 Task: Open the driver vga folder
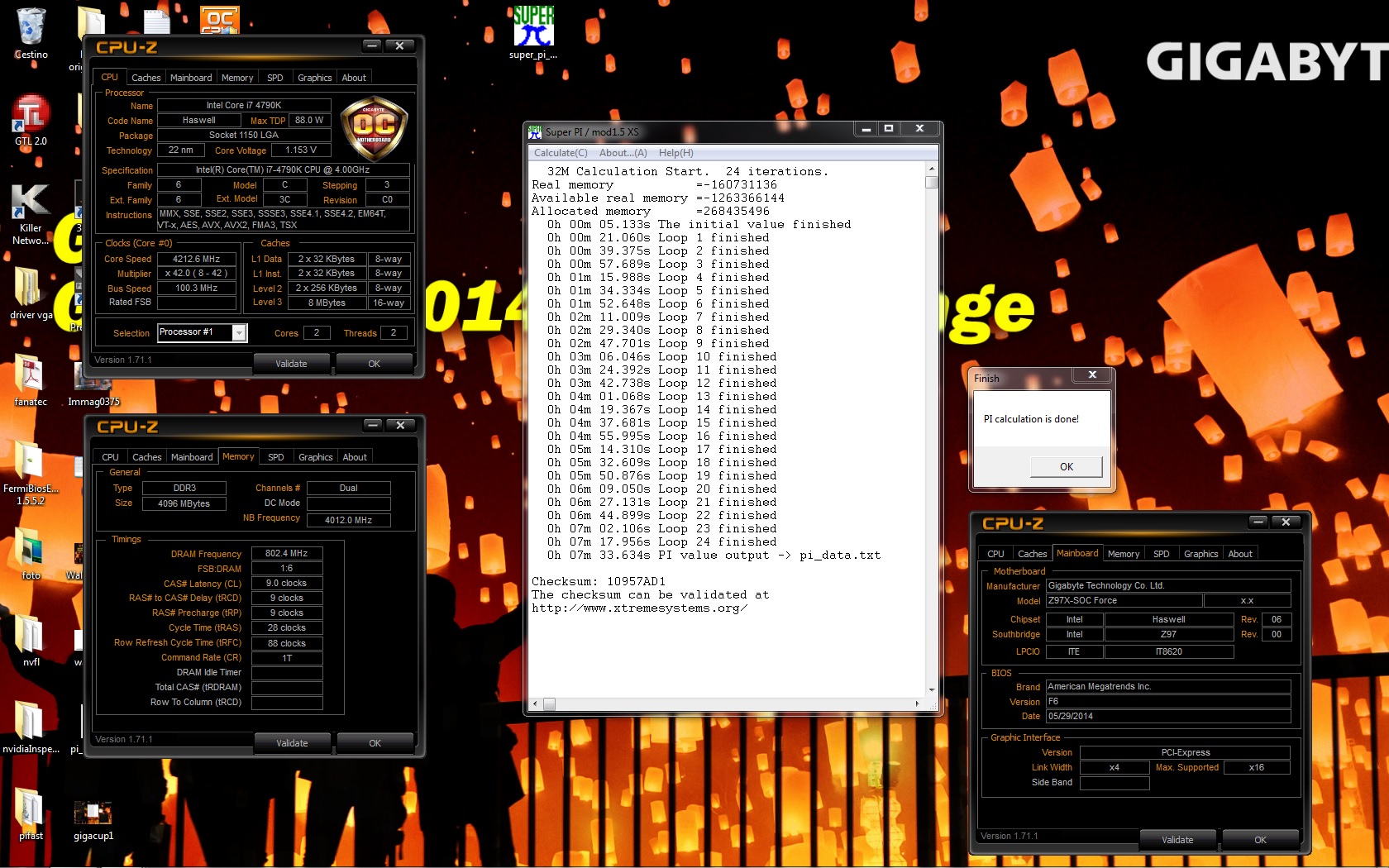[x=31, y=293]
